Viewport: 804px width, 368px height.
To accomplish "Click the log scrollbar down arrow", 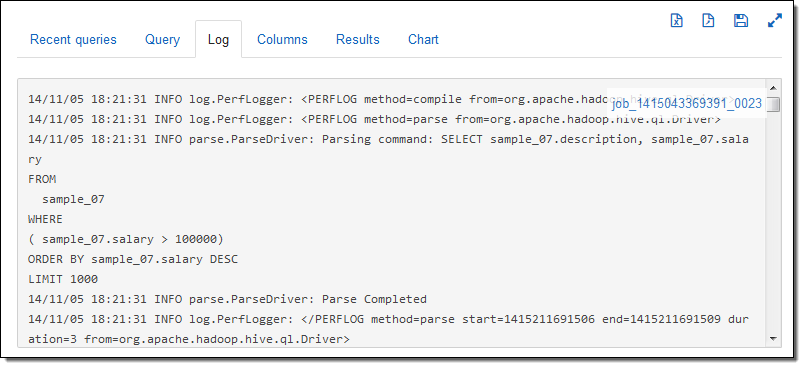I will [773, 339].
